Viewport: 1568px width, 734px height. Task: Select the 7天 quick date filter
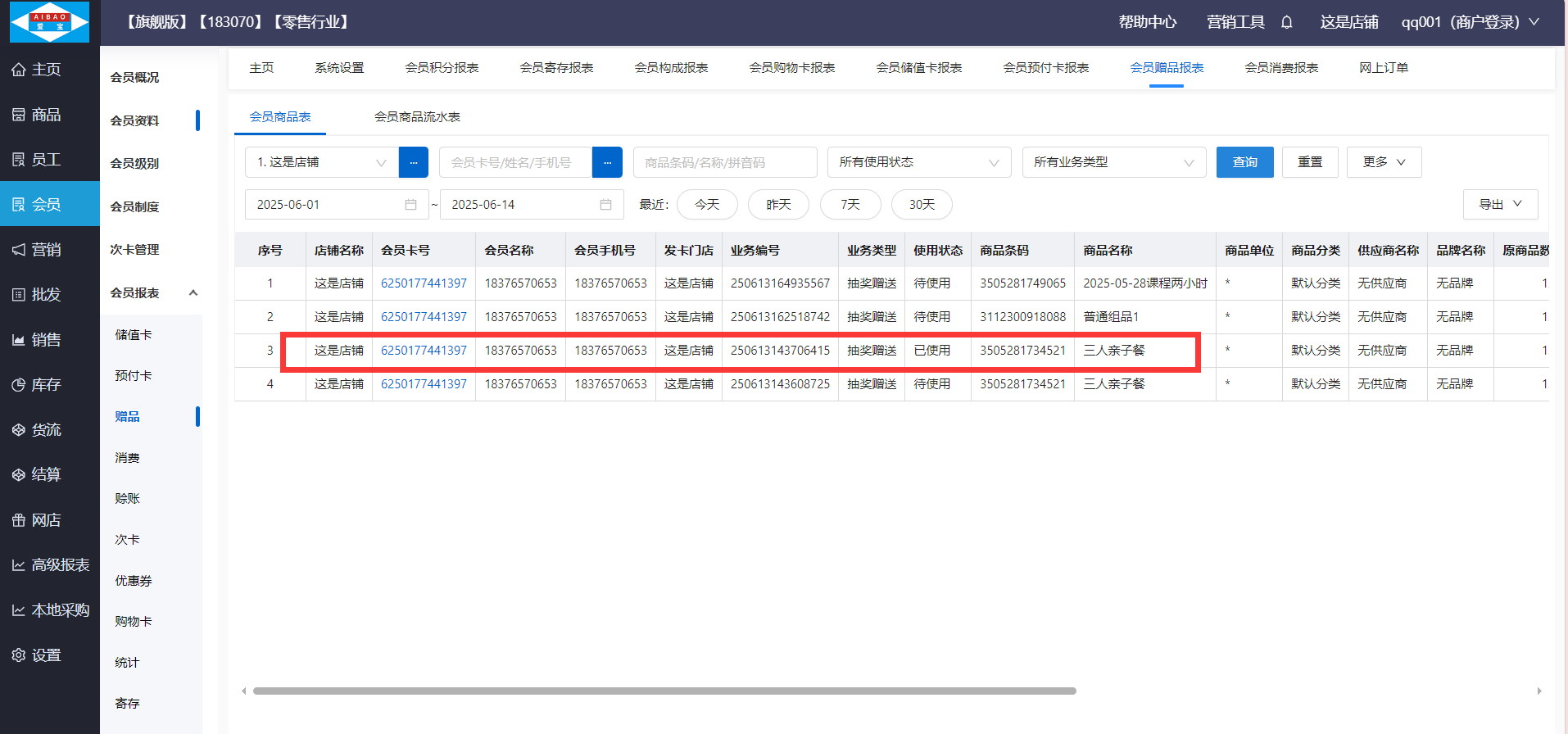tap(850, 205)
